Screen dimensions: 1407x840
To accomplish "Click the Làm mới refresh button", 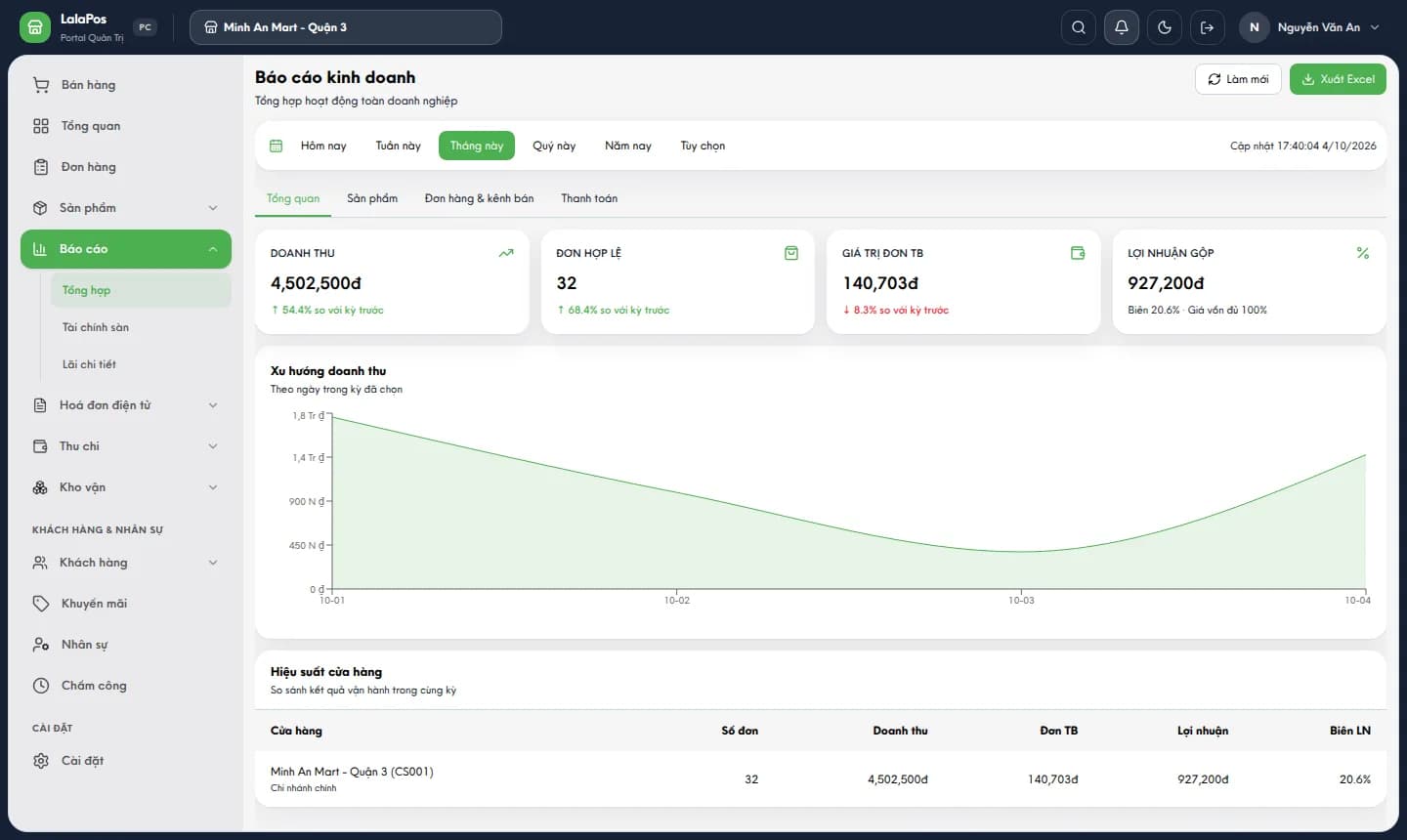I will (1238, 79).
